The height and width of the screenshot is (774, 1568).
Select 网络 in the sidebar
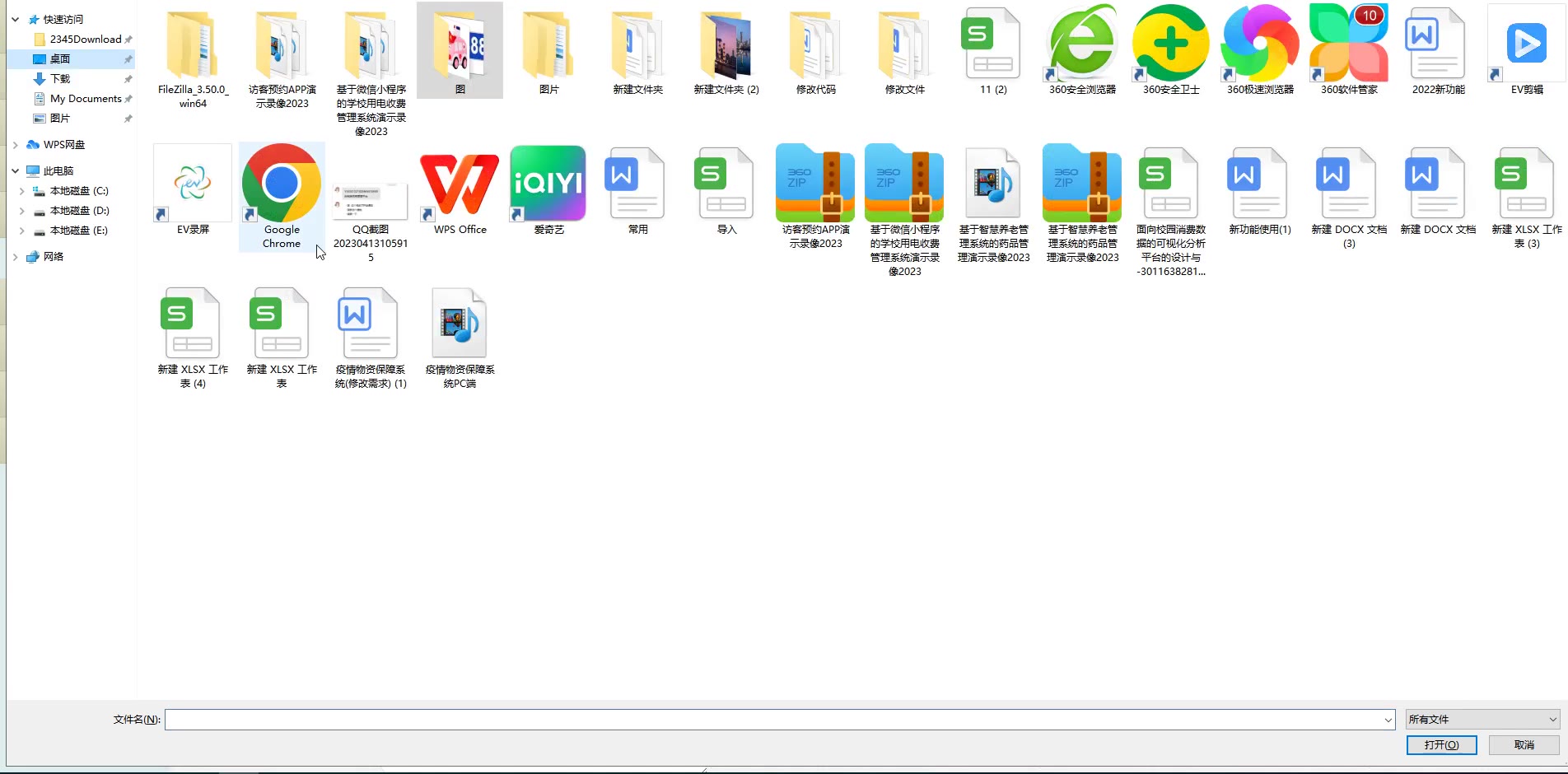click(x=54, y=257)
